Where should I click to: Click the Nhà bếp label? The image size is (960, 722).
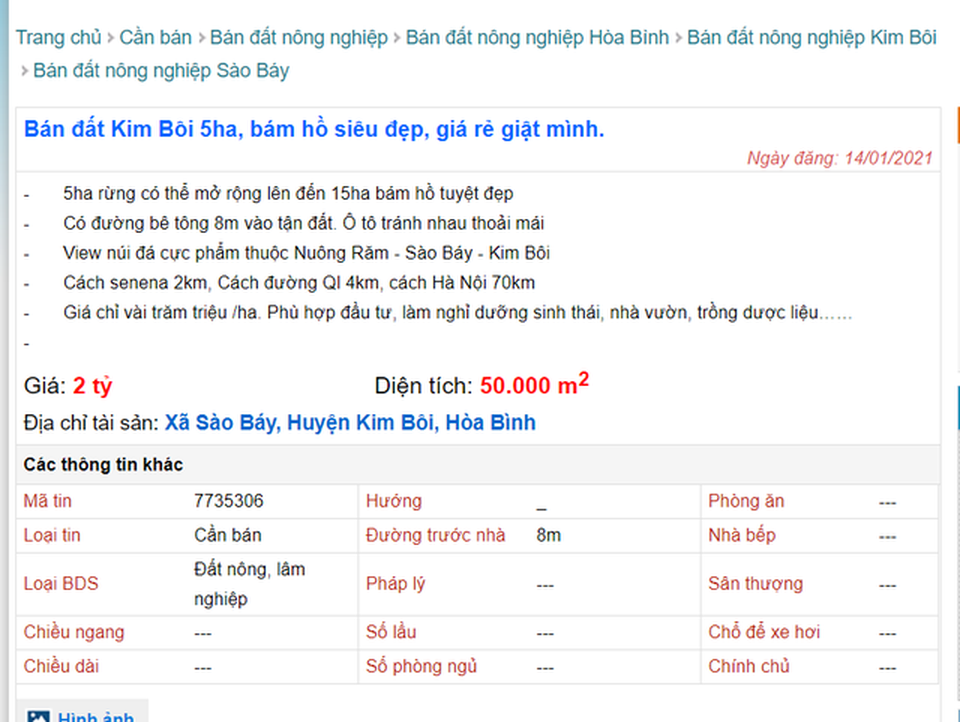[x=741, y=535]
